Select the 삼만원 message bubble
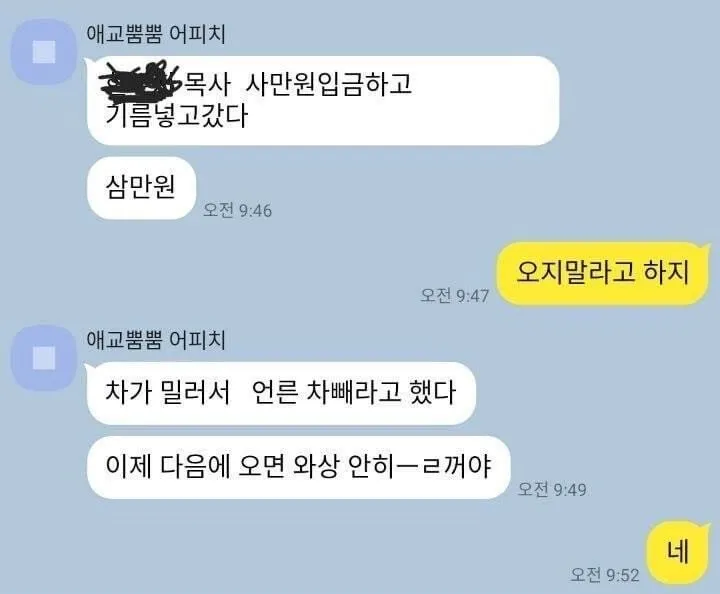This screenshot has width=720, height=594. click(141, 188)
